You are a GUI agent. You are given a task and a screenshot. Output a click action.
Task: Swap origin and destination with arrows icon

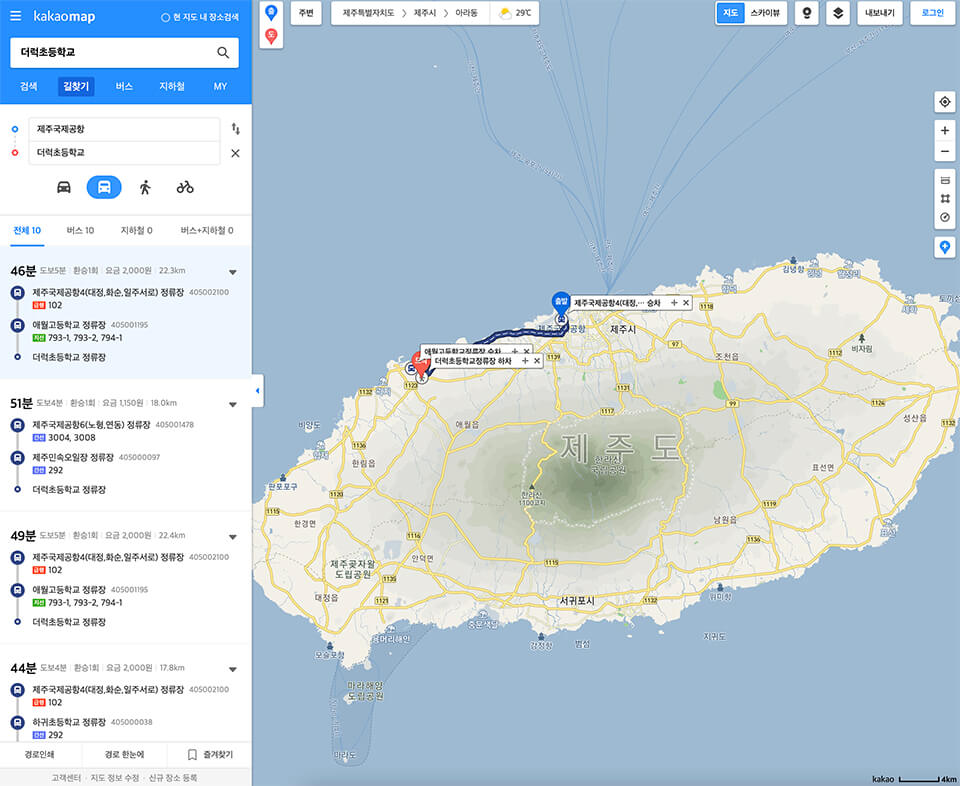coord(236,129)
